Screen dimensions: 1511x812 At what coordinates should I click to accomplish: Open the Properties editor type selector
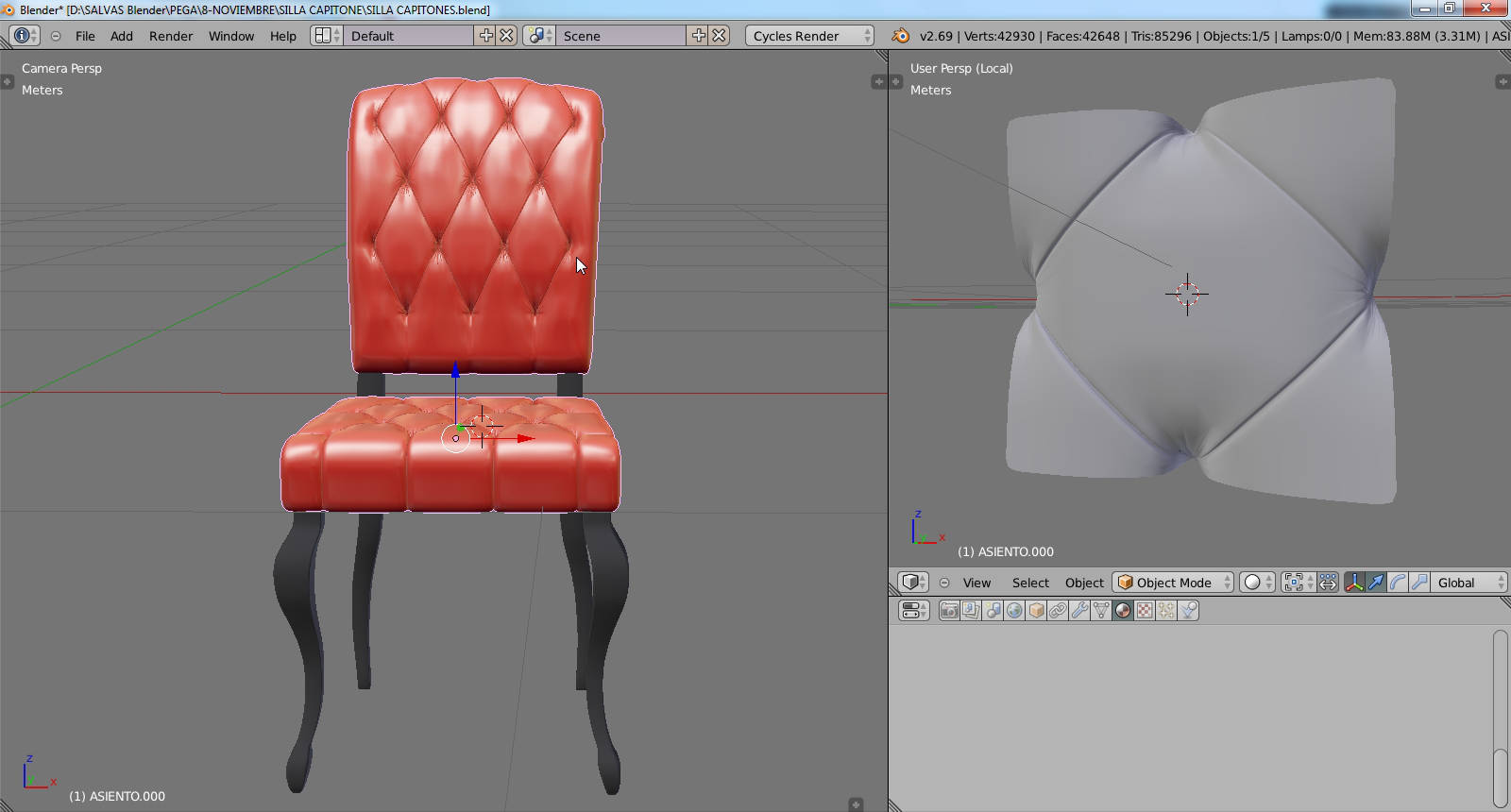pyautogui.click(x=913, y=610)
